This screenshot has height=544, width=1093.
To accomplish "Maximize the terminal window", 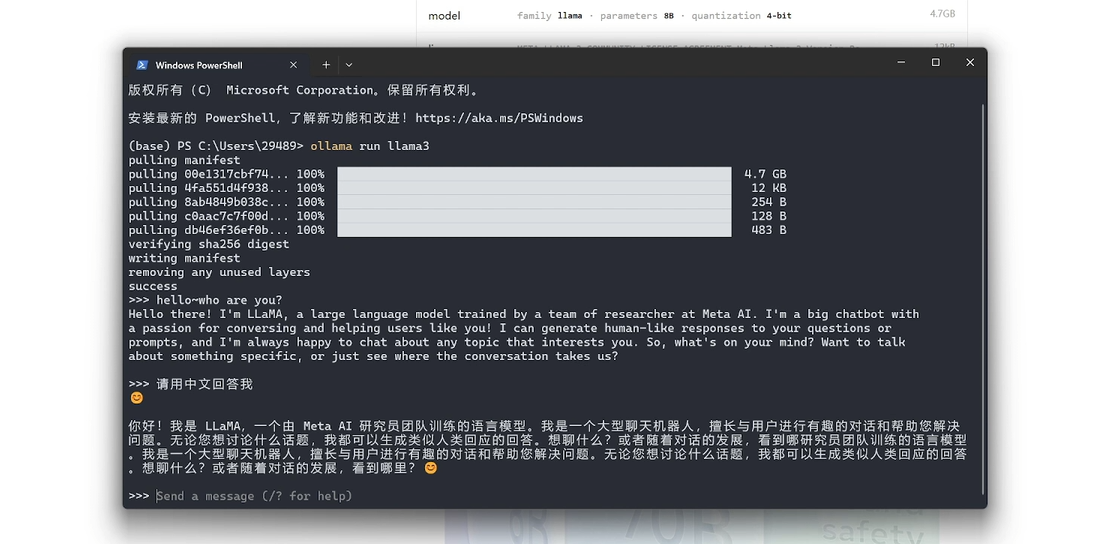I will (935, 63).
